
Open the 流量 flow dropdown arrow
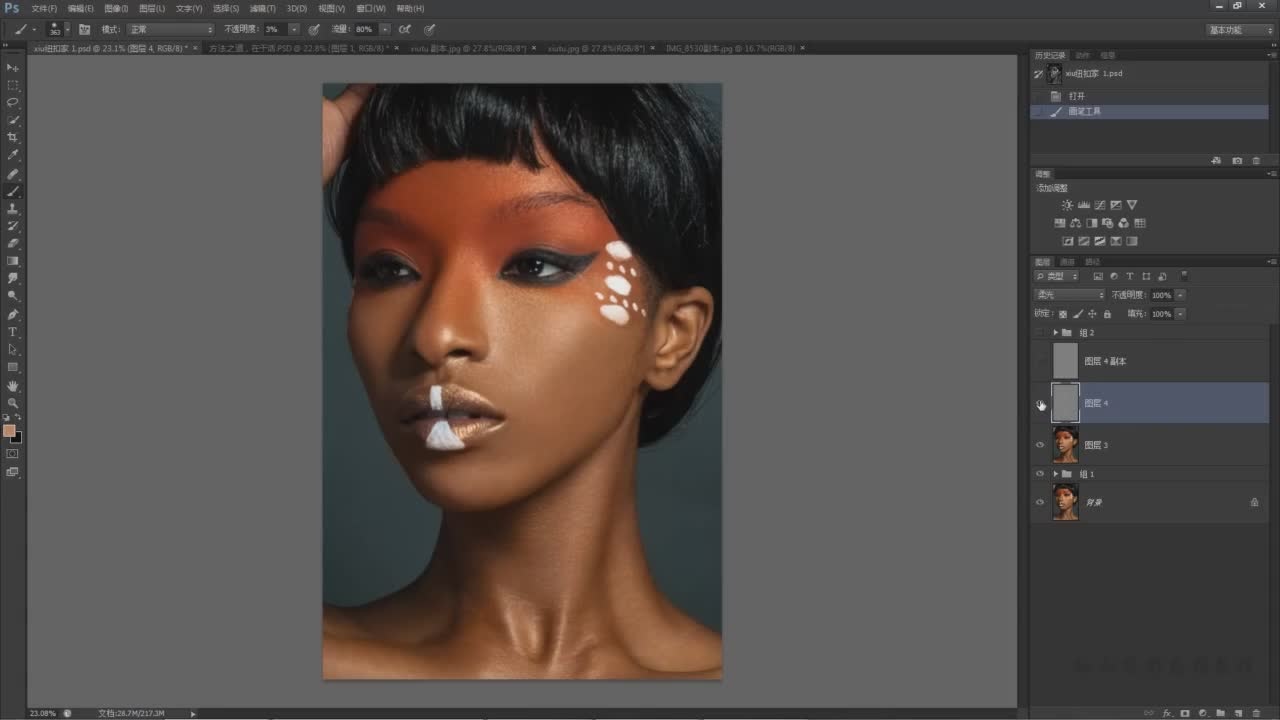385,30
